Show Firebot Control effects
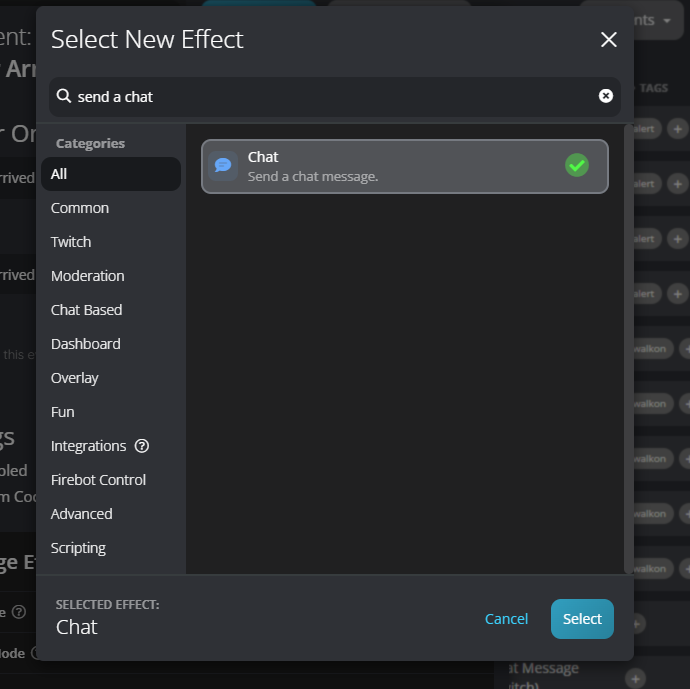Screen dimensions: 690x689 point(99,480)
